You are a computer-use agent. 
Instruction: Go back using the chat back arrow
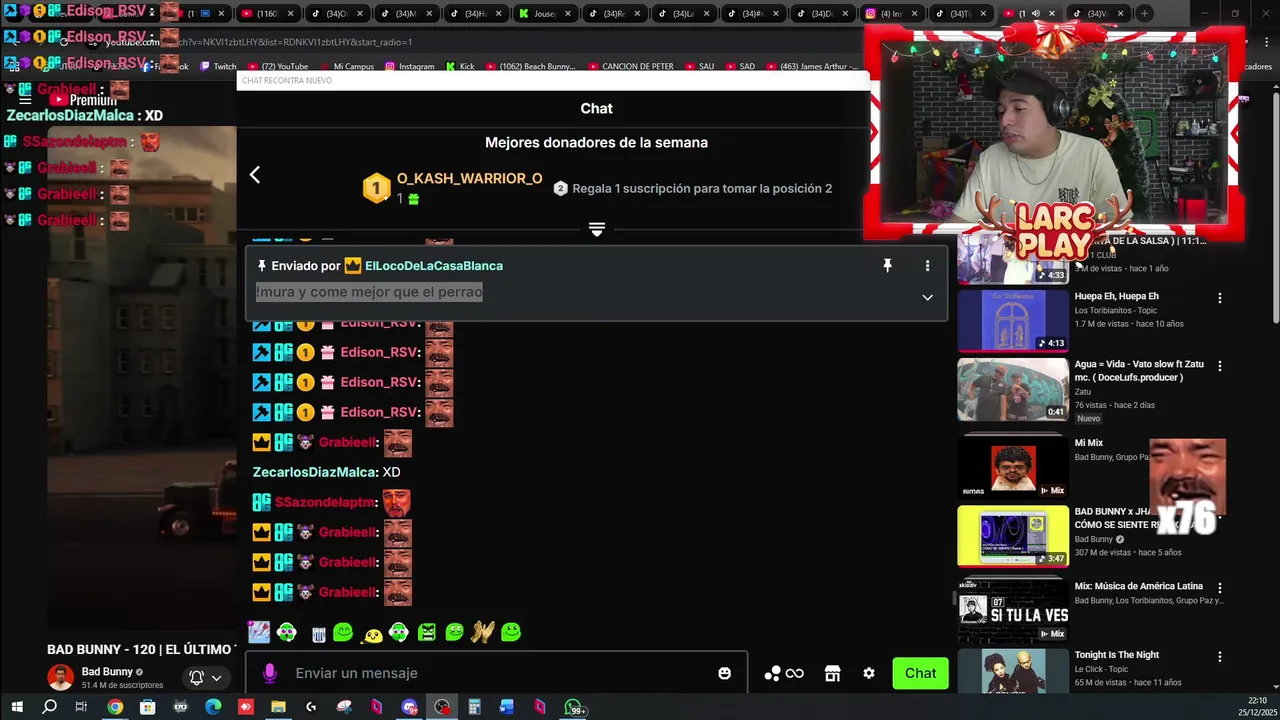point(255,175)
